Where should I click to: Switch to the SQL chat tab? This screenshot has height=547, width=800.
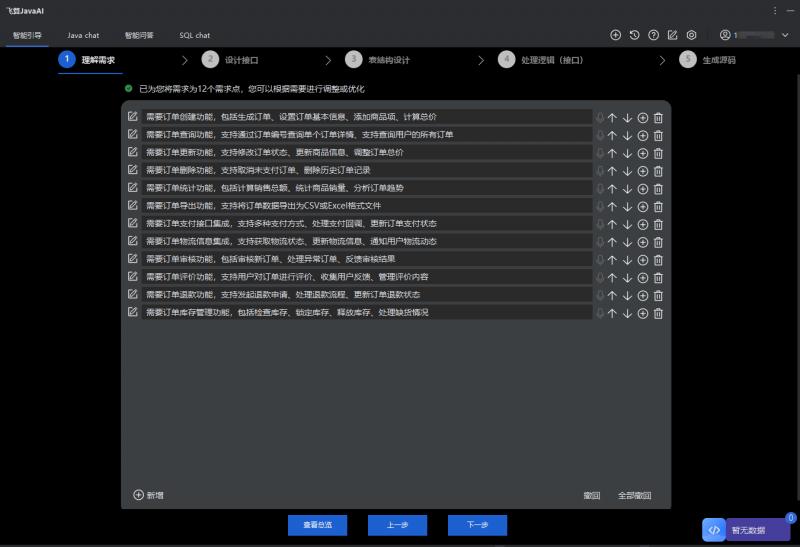click(194, 35)
